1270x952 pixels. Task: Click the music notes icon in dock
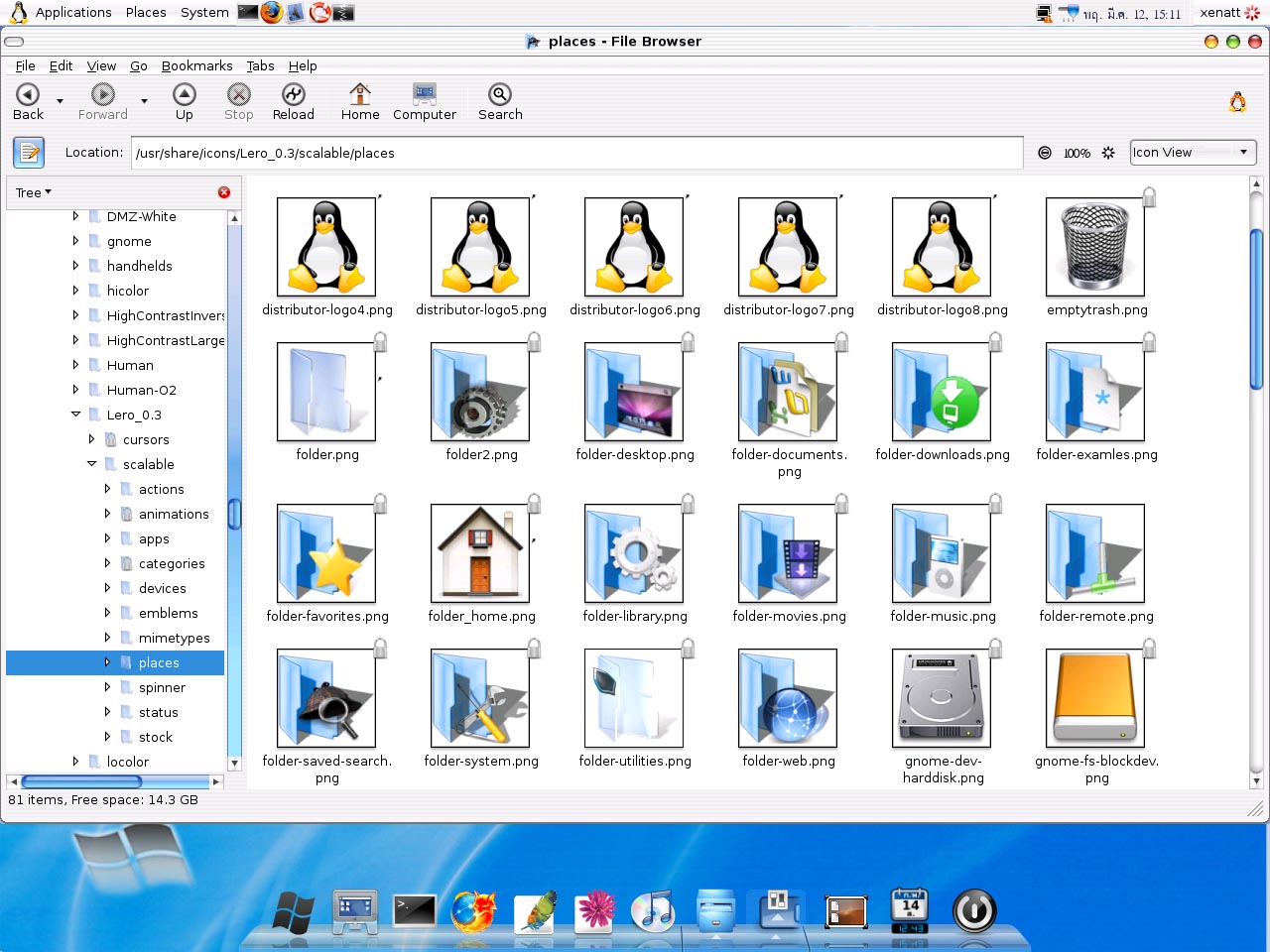click(x=653, y=910)
